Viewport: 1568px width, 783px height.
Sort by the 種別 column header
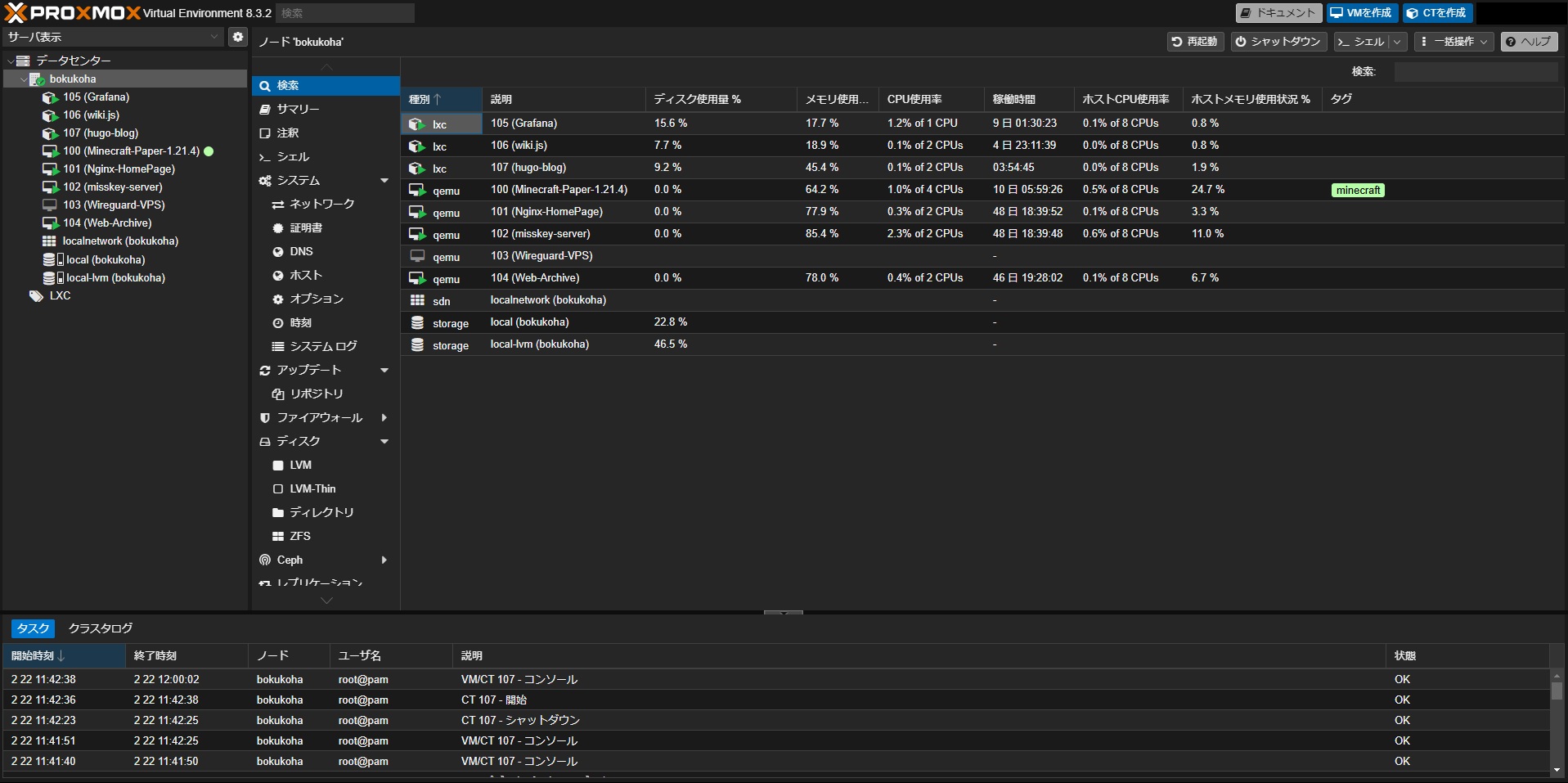pyautogui.click(x=440, y=100)
